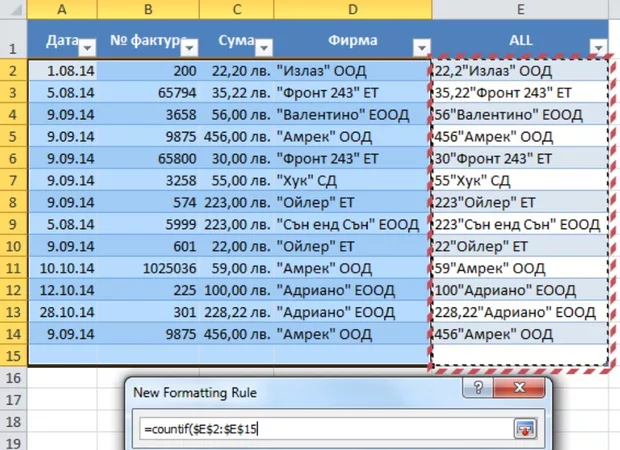Select row 2 header
Image resolution: width=620 pixels, height=450 pixels.
pyautogui.click(x=14, y=70)
